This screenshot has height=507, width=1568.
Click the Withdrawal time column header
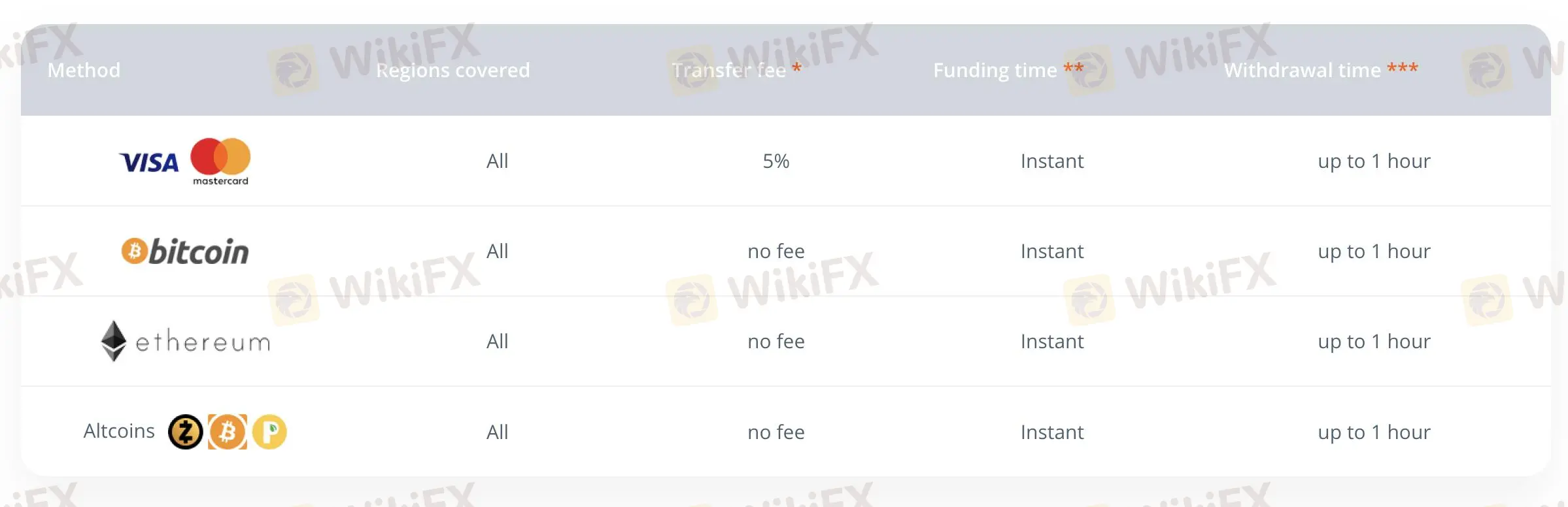(x=1302, y=70)
